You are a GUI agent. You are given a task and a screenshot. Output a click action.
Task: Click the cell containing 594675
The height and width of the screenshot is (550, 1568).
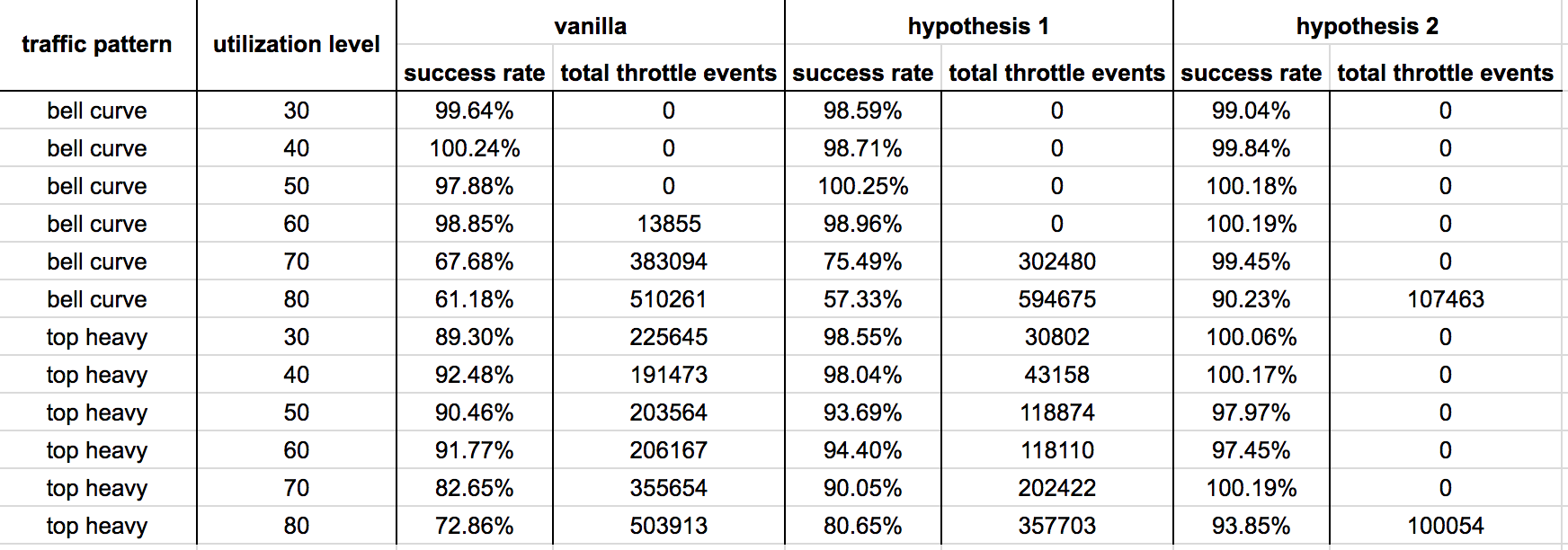click(x=1056, y=299)
